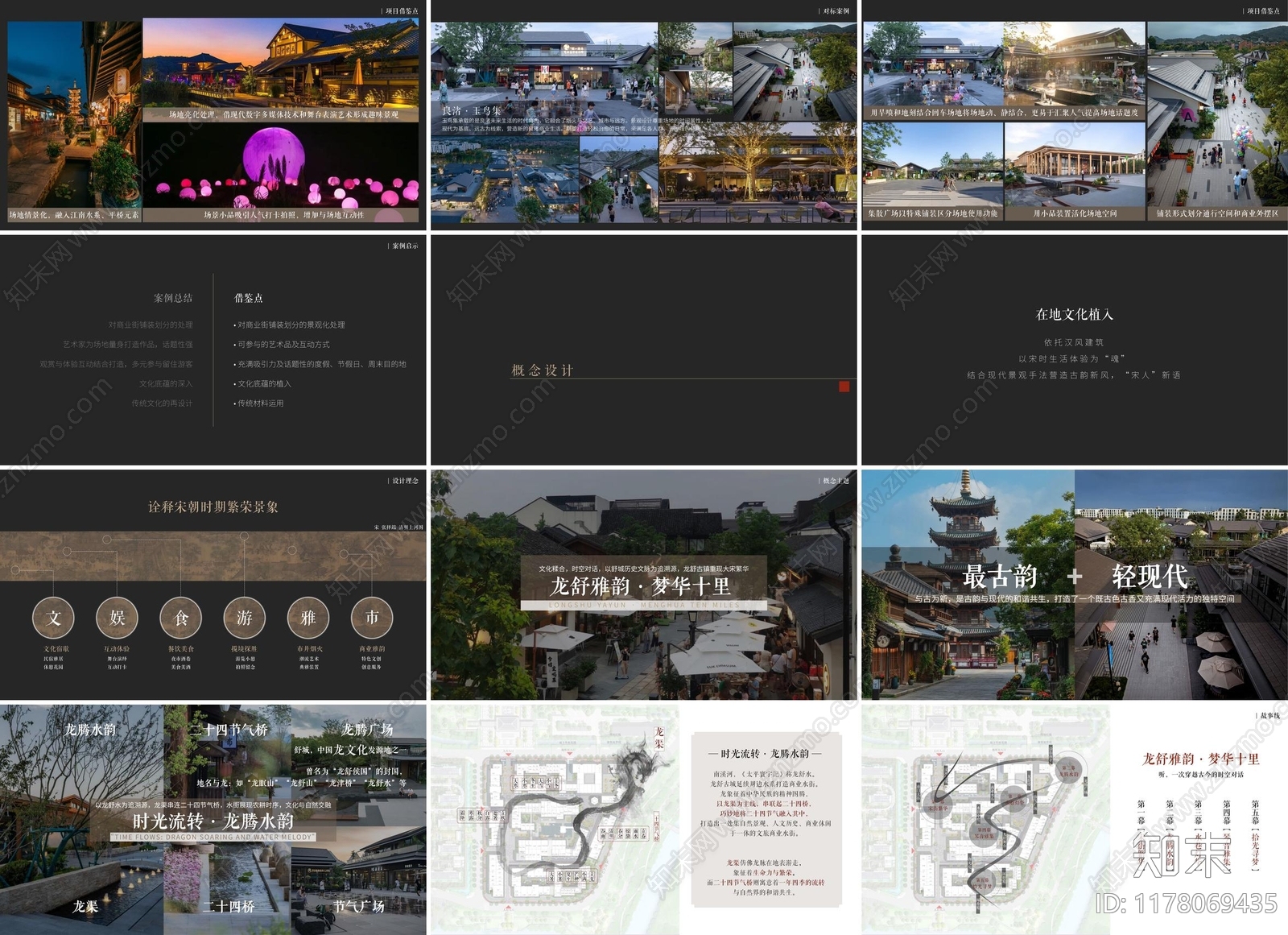Open the tall pagoda photo beside 最古韵

point(968,585)
